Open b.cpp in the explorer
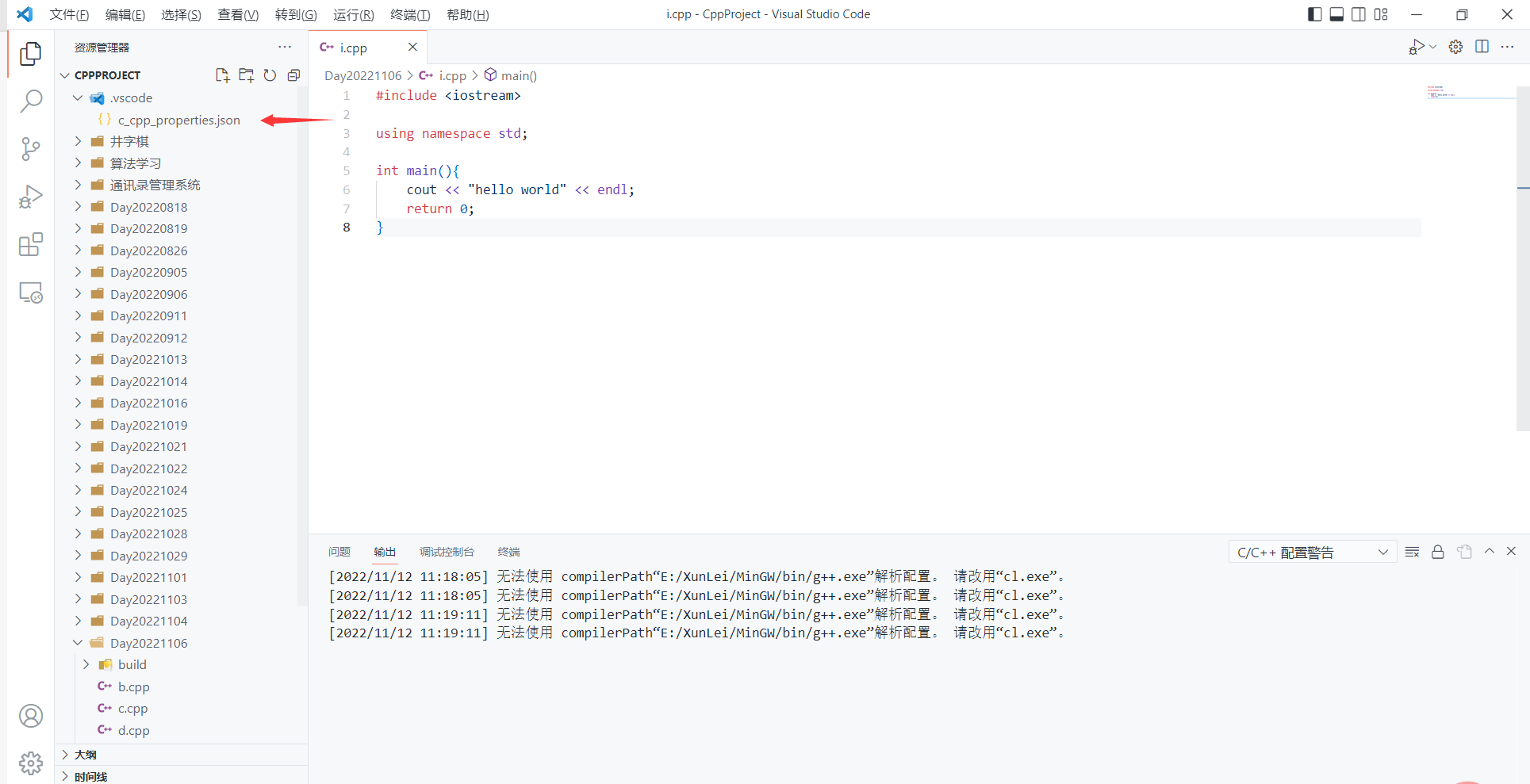 133,686
